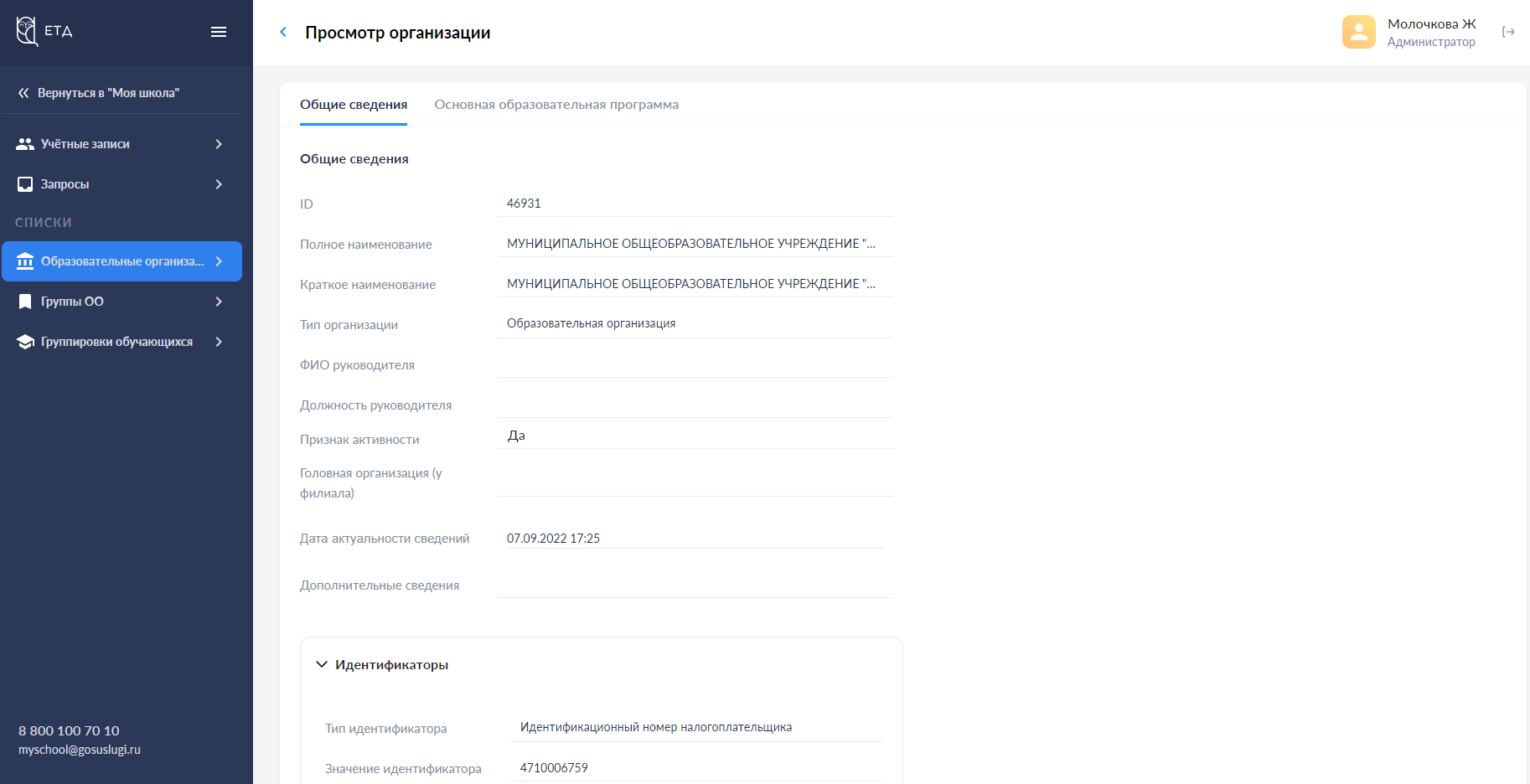Click the Группировки обучающихся graduation cap icon
Image resolution: width=1530 pixels, height=784 pixels.
tap(25, 342)
